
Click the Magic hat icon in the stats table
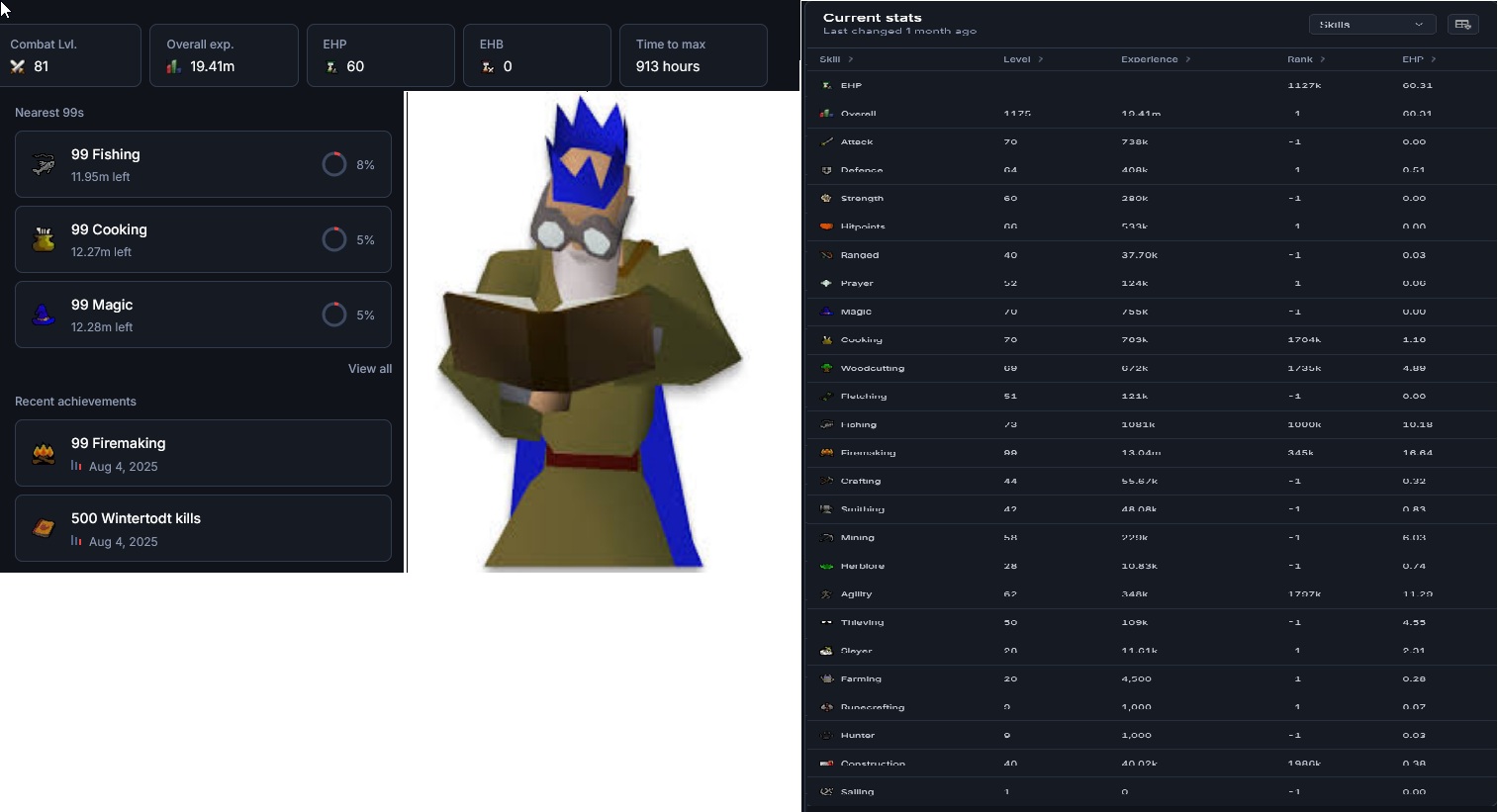pyautogui.click(x=827, y=312)
